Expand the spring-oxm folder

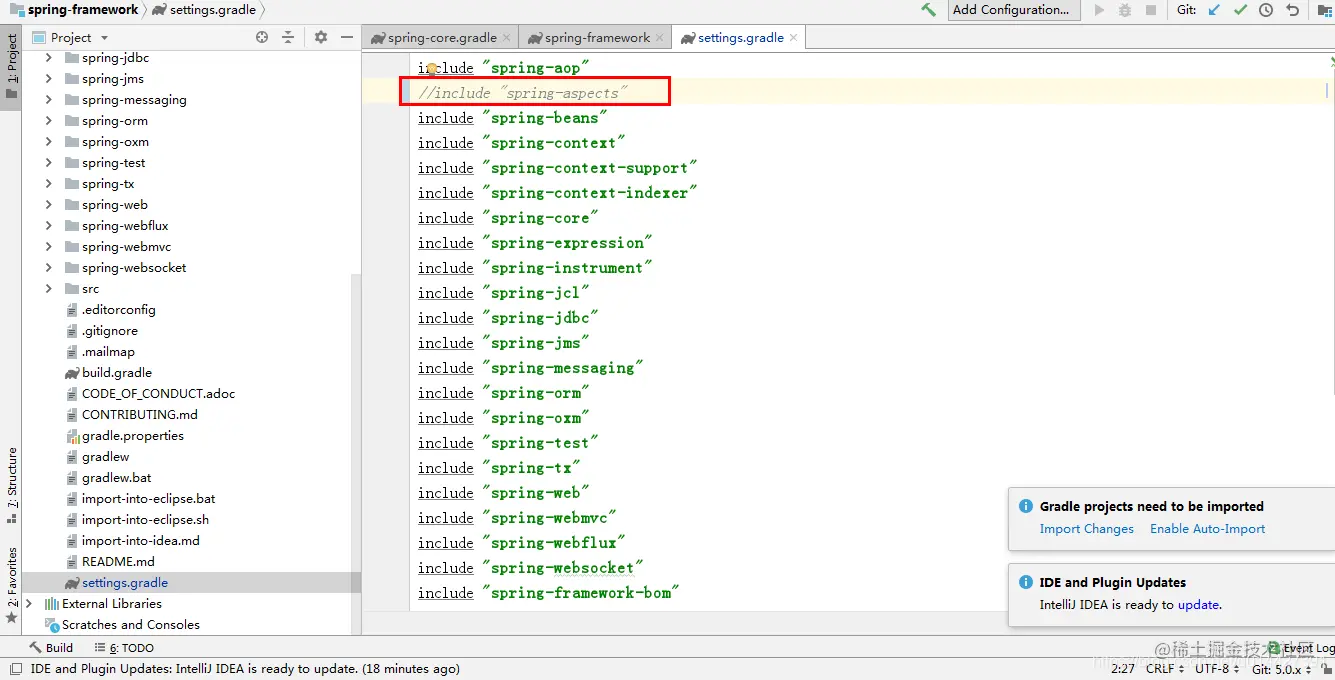point(48,142)
